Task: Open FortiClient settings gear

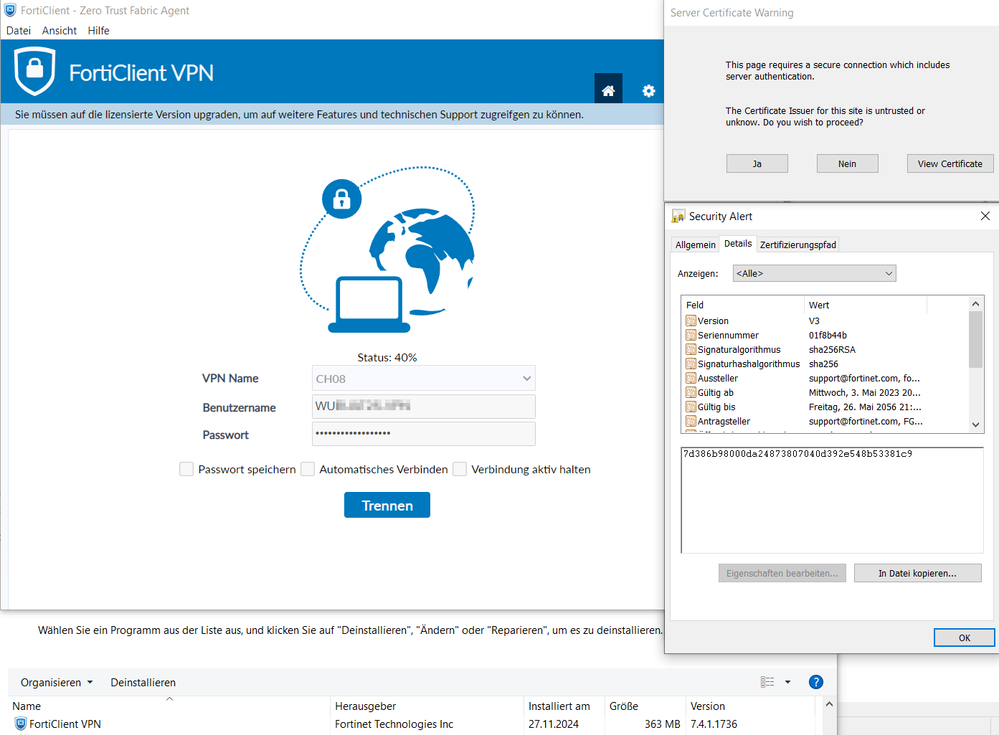Action: tap(648, 90)
